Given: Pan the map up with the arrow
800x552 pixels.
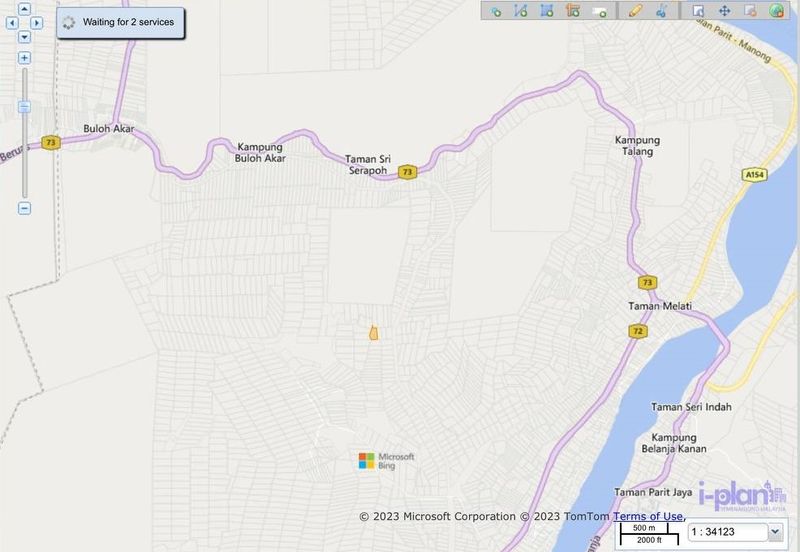Looking at the screenshot, I should point(24,8).
